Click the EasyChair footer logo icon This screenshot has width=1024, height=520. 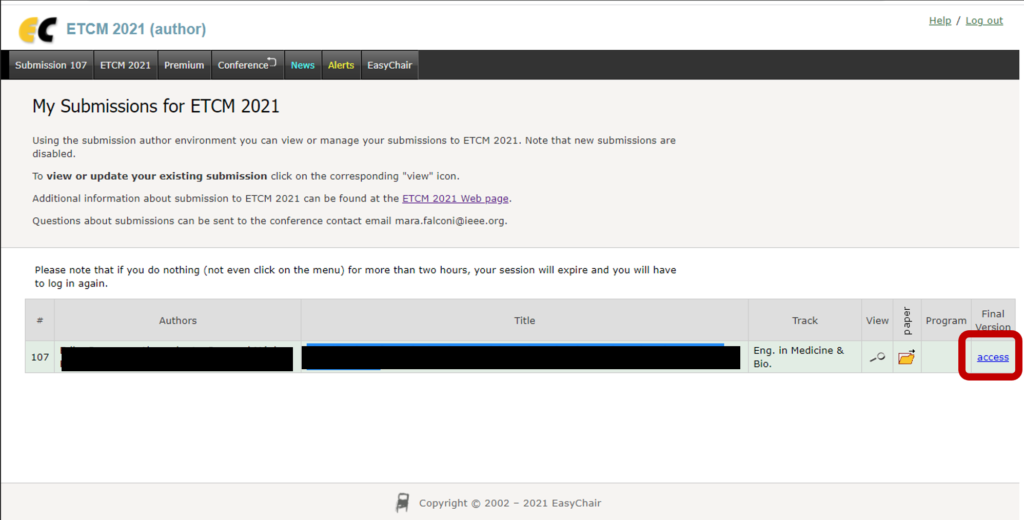click(x=402, y=502)
